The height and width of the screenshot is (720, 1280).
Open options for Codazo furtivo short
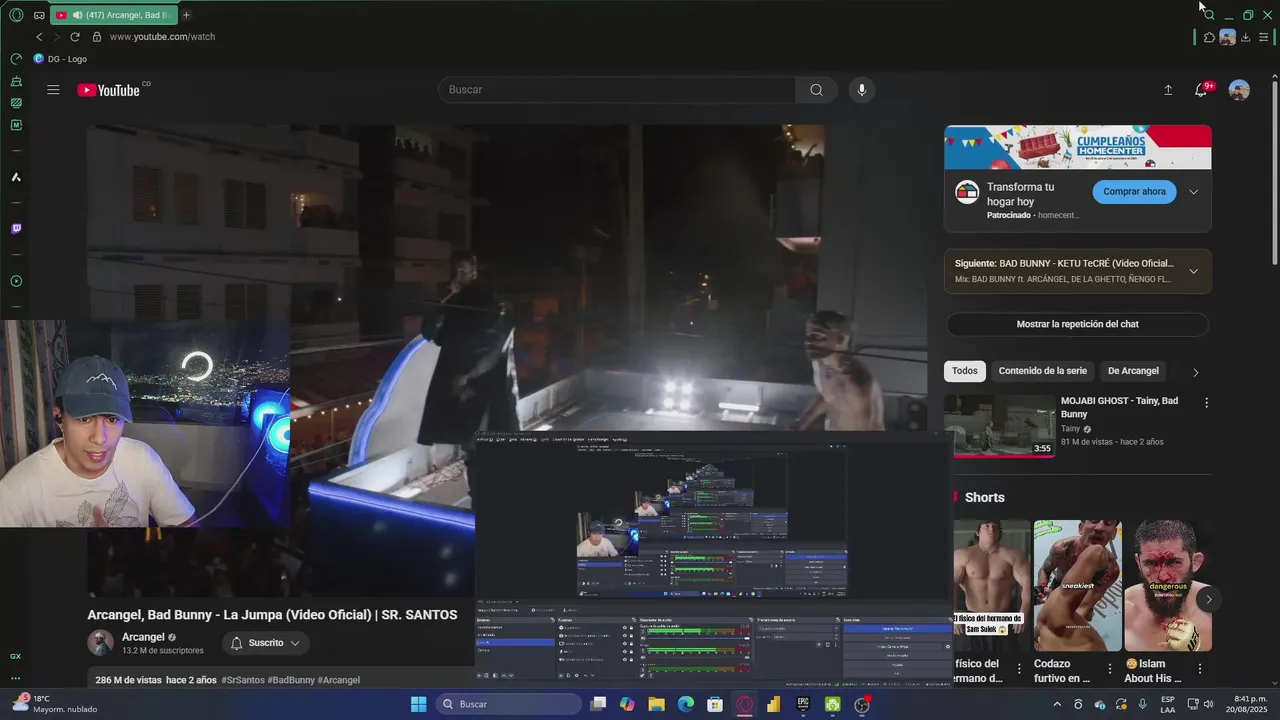coord(1109,668)
